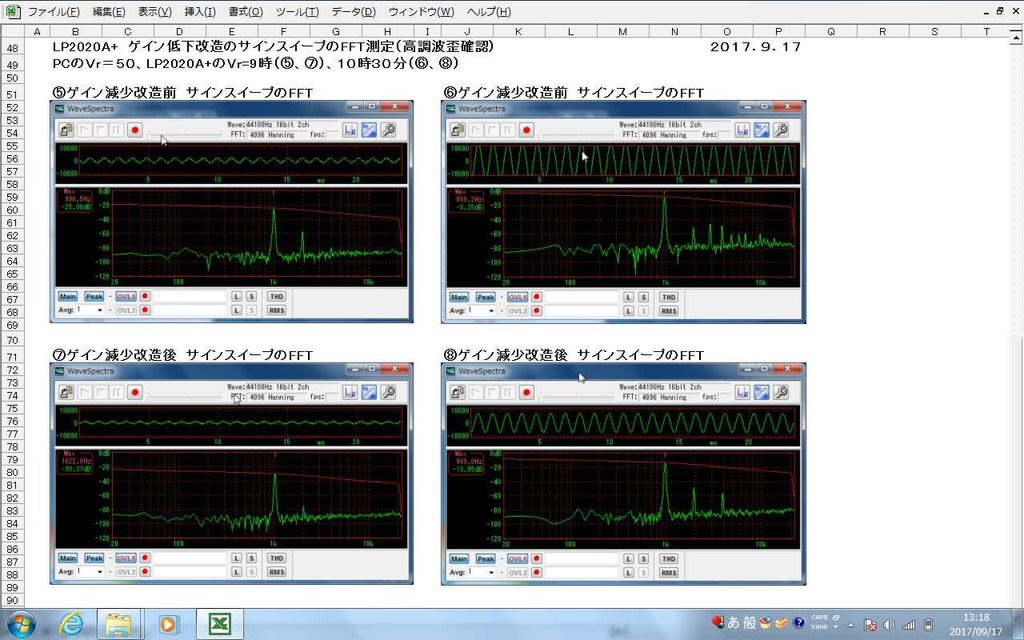
Task: Click the Excel document icon beside ファイル
Action: 12,12
